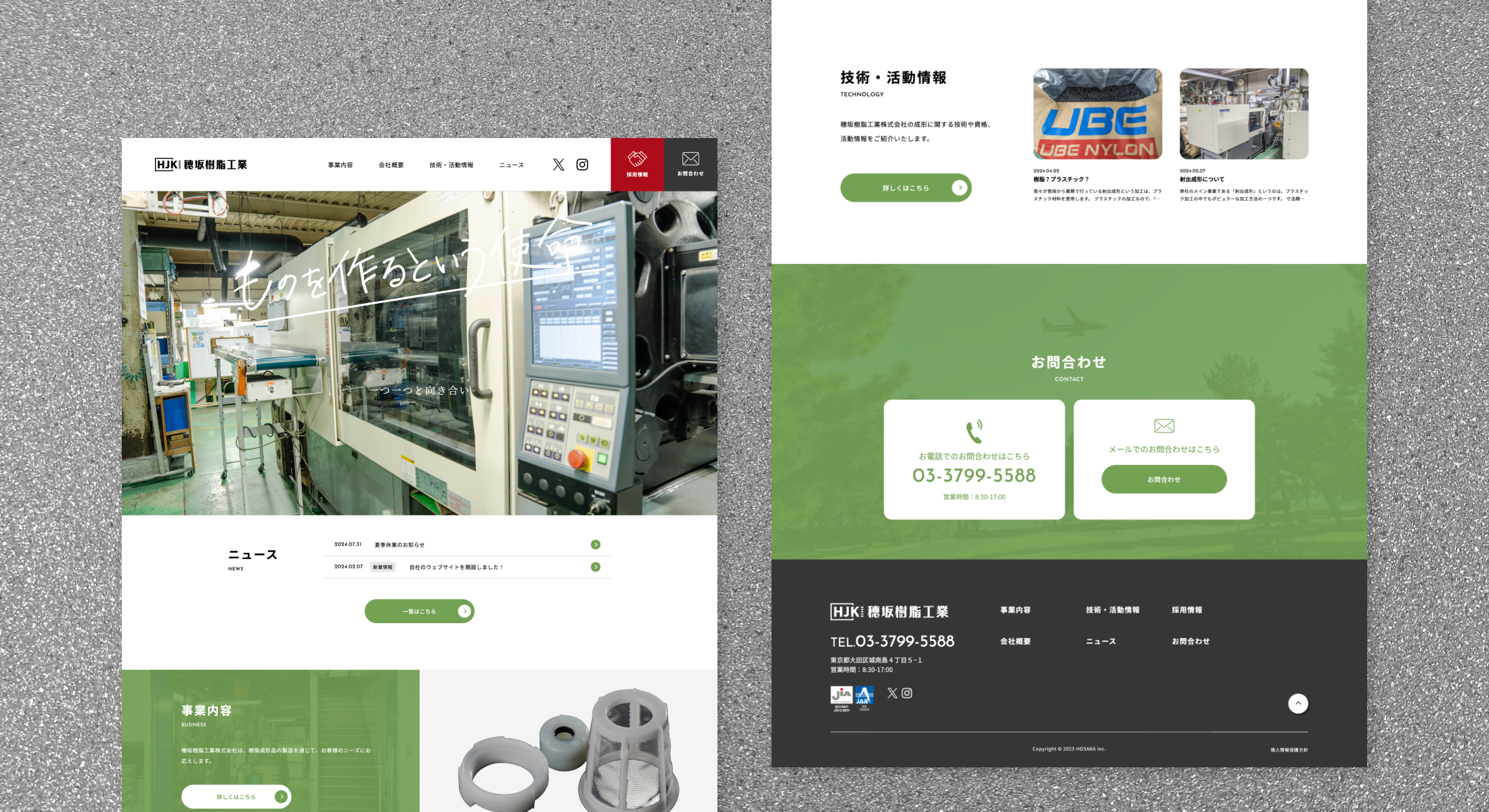
Task: Click the back-to-top circular arrow
Action: [1298, 704]
